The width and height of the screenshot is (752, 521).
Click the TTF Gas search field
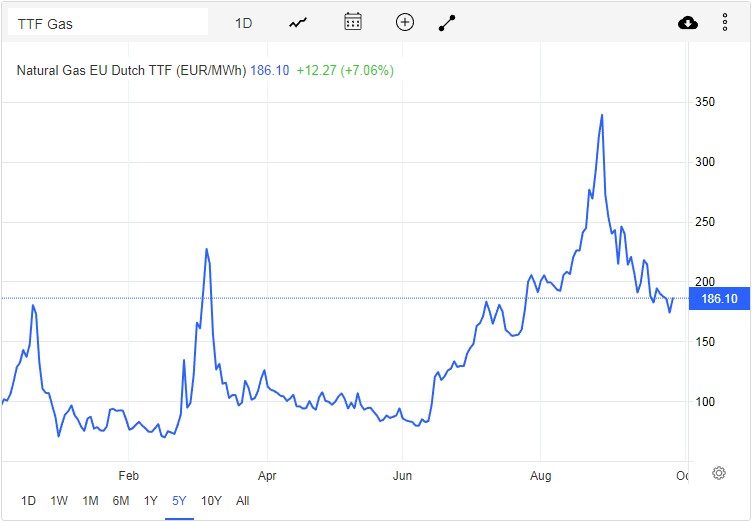pos(107,22)
